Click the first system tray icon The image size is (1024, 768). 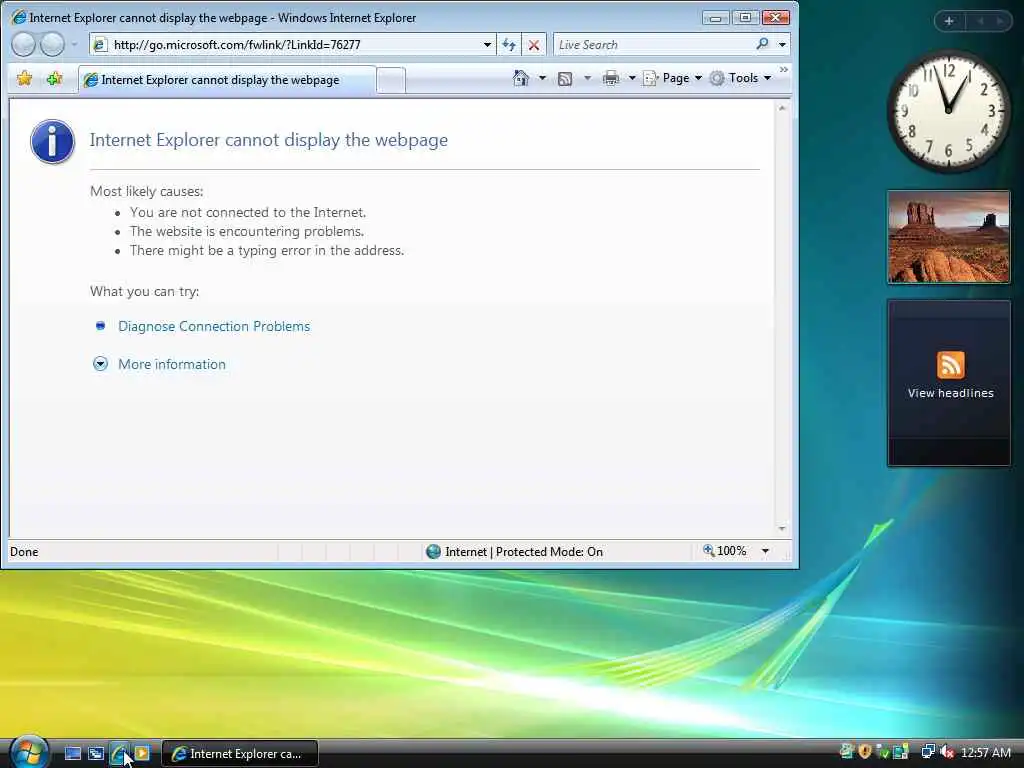(847, 752)
